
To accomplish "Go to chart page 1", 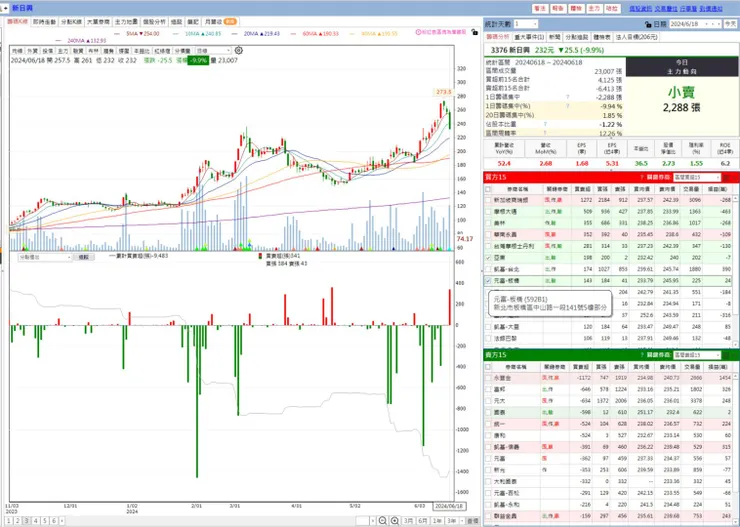I will pos(8,521).
